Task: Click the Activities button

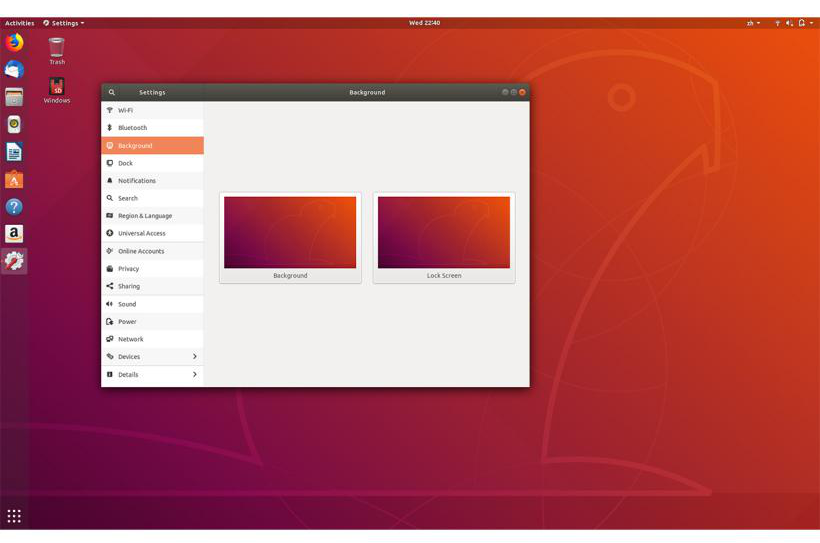Action: coord(19,23)
